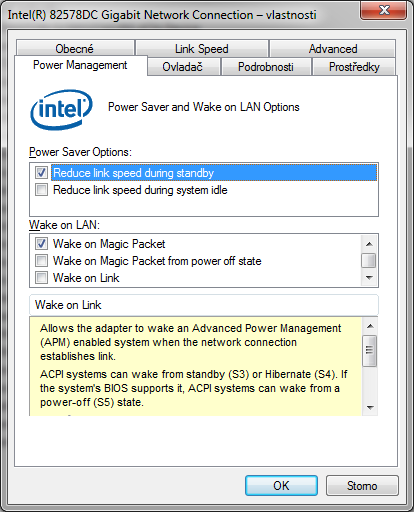The width and height of the screenshot is (414, 512).
Task: Open the Link Speed tab
Action: pos(202,48)
